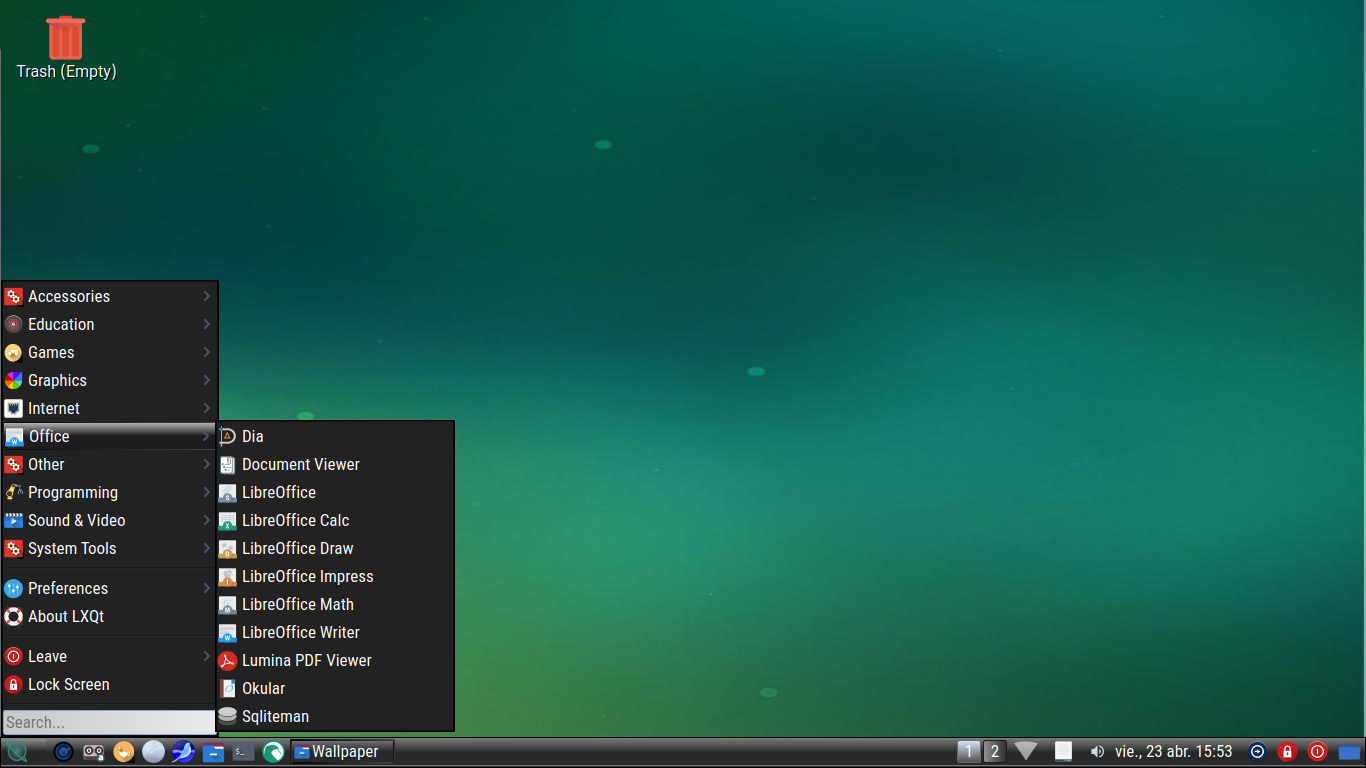Open the LibreOffice start center entry

[336, 492]
